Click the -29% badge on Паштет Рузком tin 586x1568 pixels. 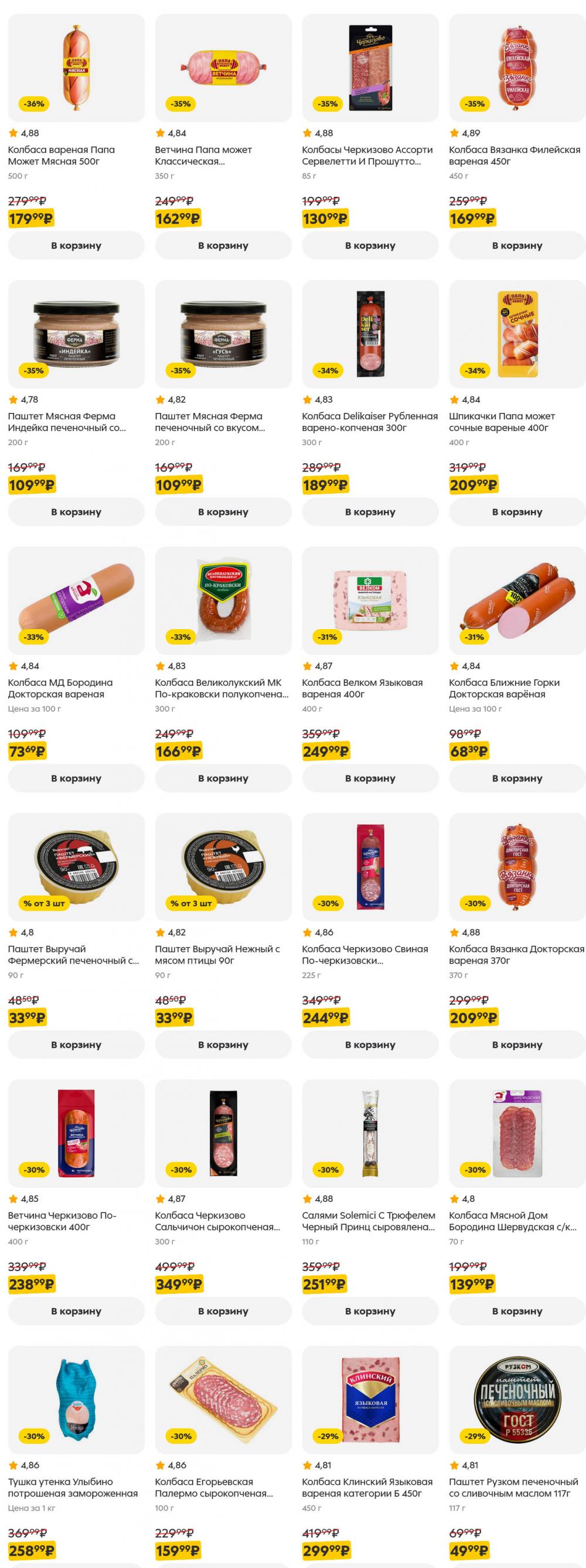point(475,1437)
